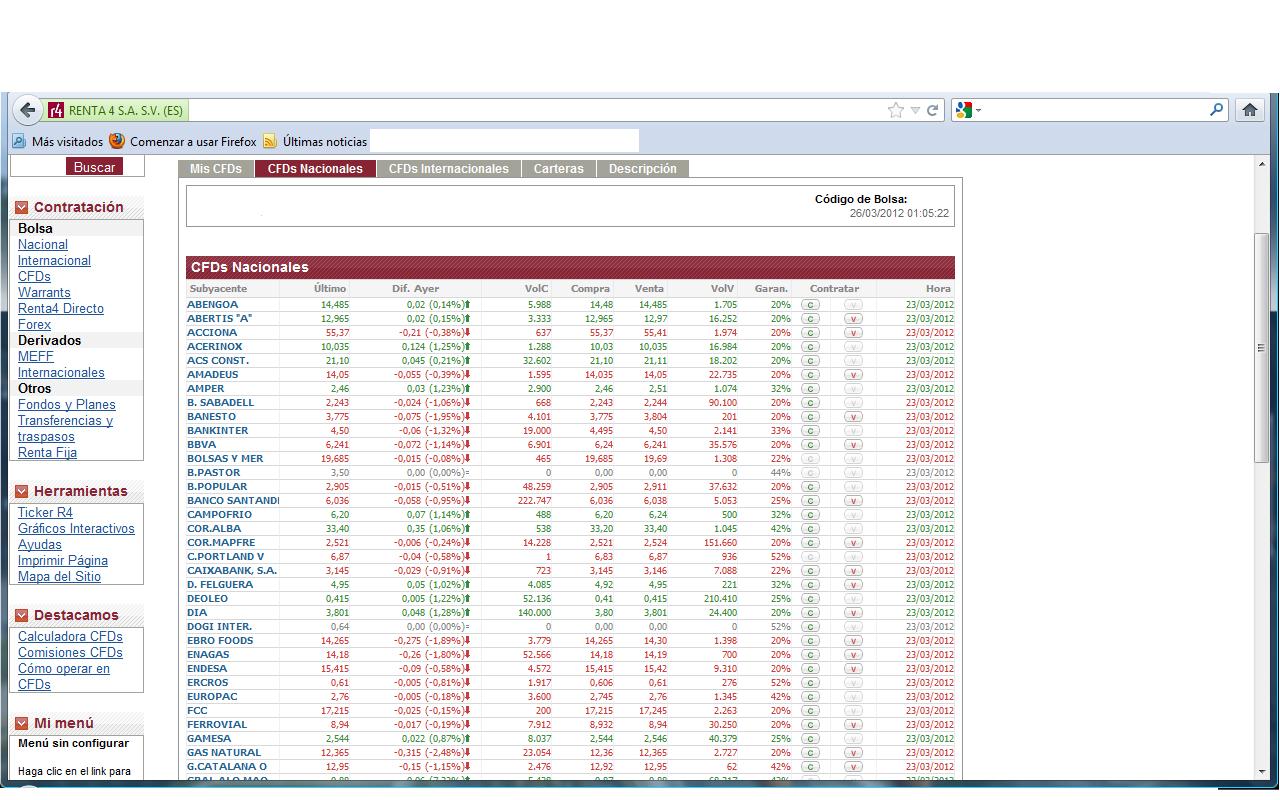
Task: Click the search magnifier icon
Action: click(x=1216, y=110)
